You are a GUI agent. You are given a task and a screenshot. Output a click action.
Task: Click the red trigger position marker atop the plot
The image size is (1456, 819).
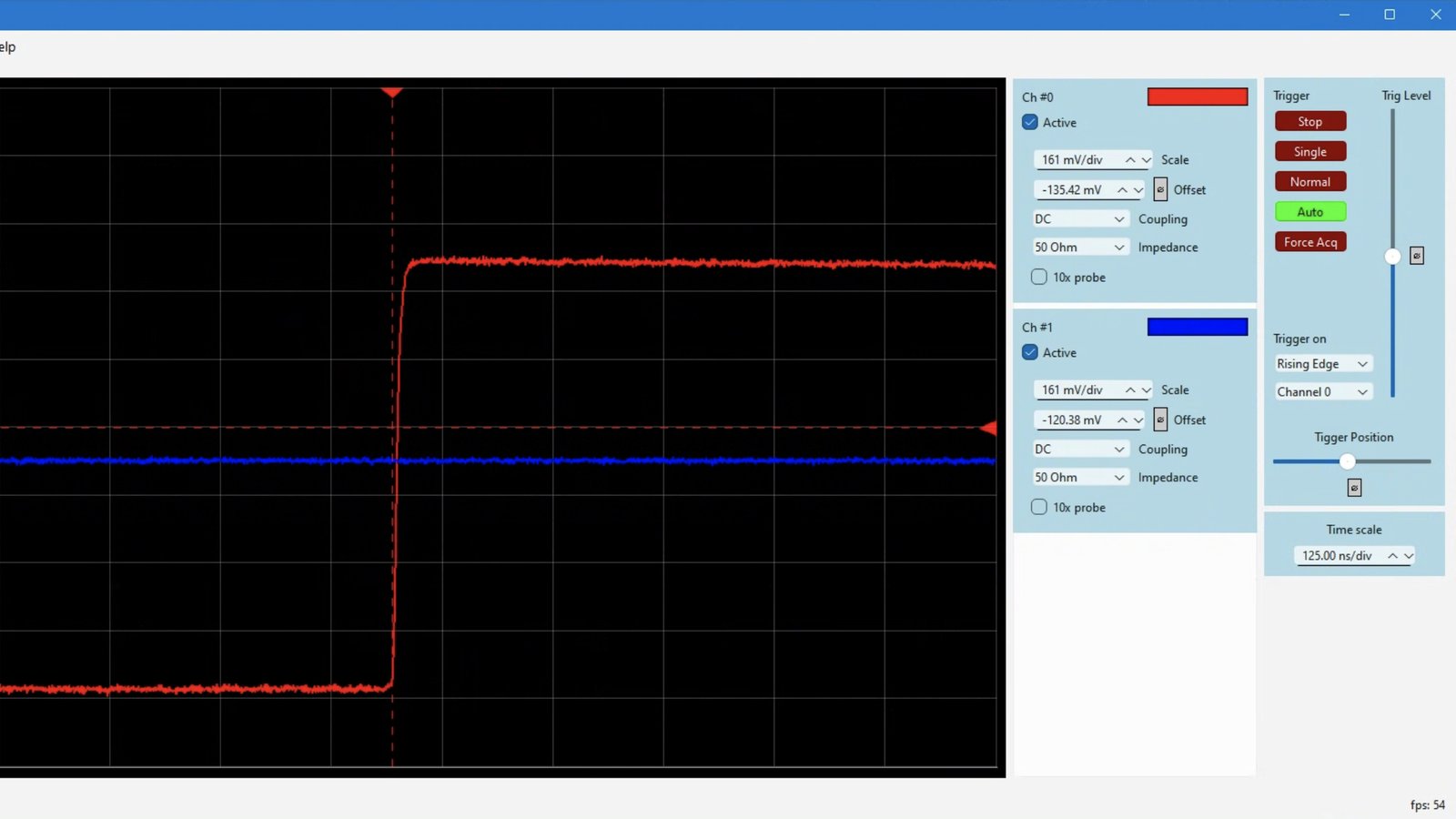[x=392, y=92]
